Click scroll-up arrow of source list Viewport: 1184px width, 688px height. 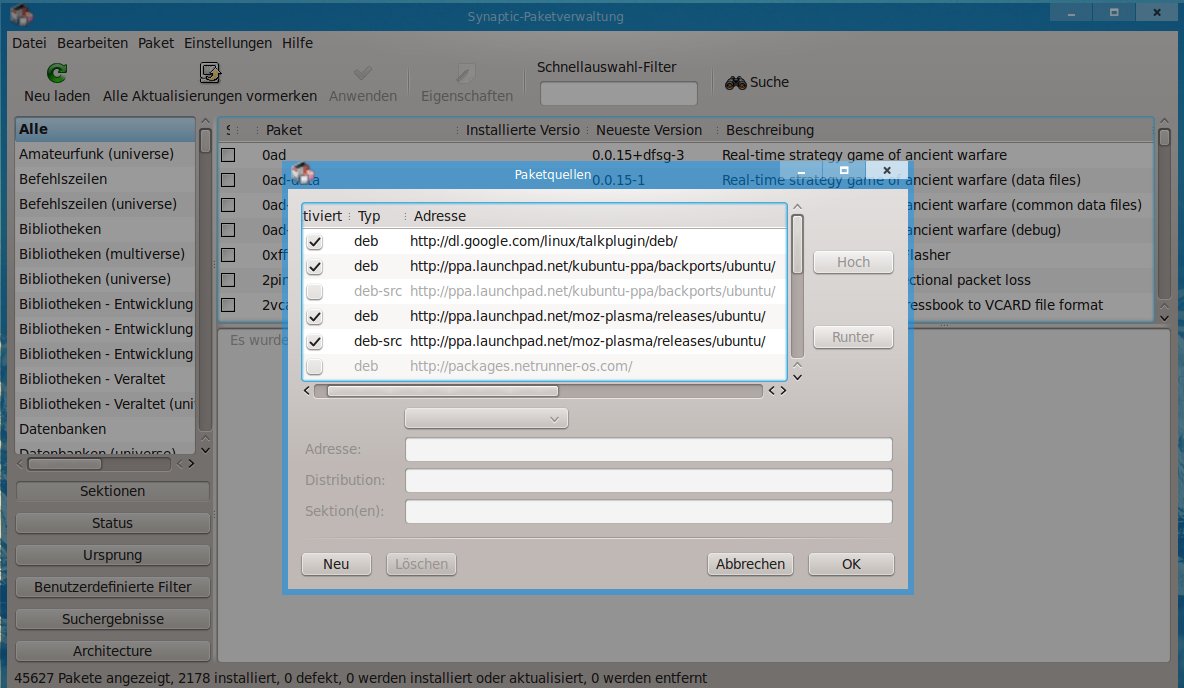point(797,207)
